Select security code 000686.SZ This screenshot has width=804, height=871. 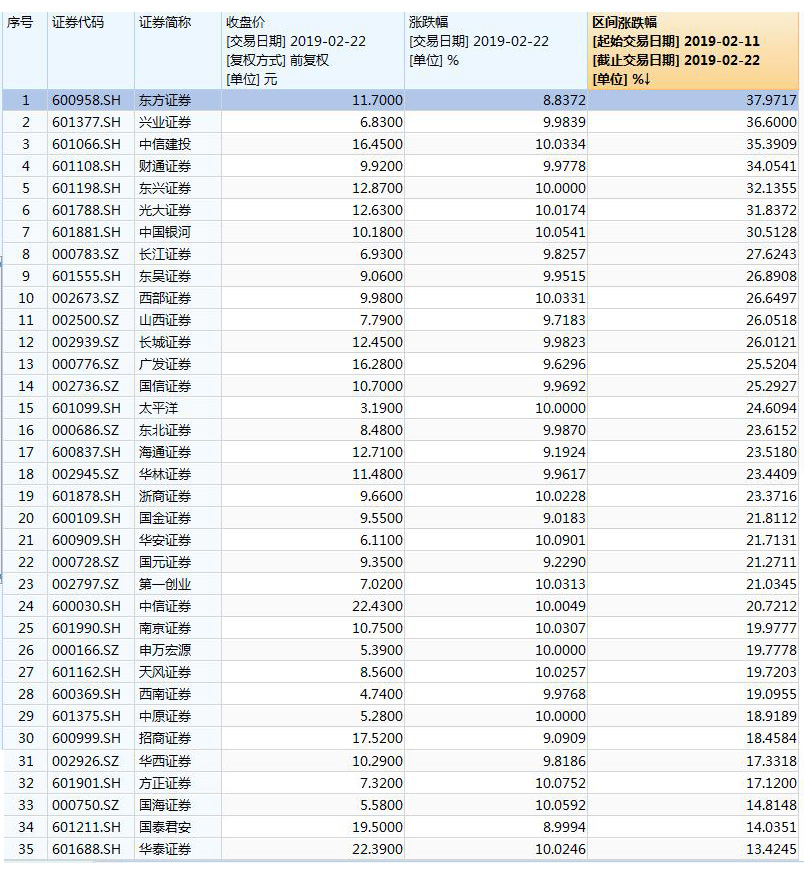tap(86, 431)
